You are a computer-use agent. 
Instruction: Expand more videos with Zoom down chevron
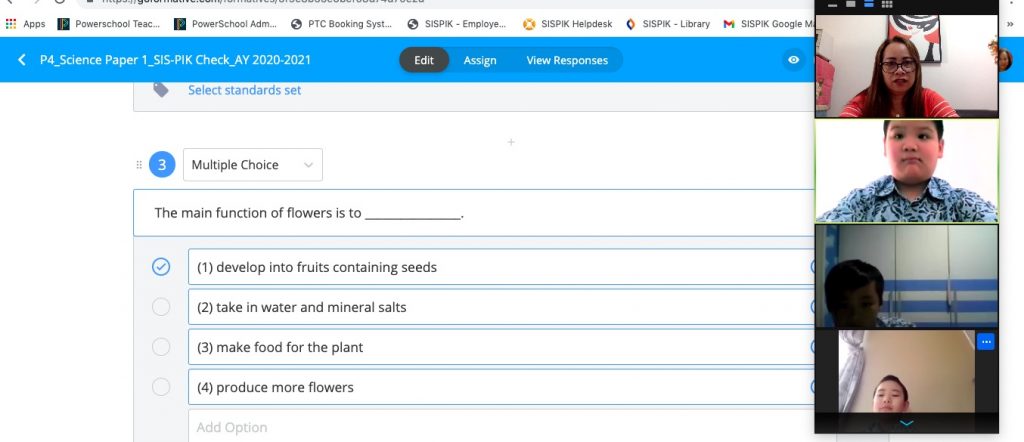point(906,424)
